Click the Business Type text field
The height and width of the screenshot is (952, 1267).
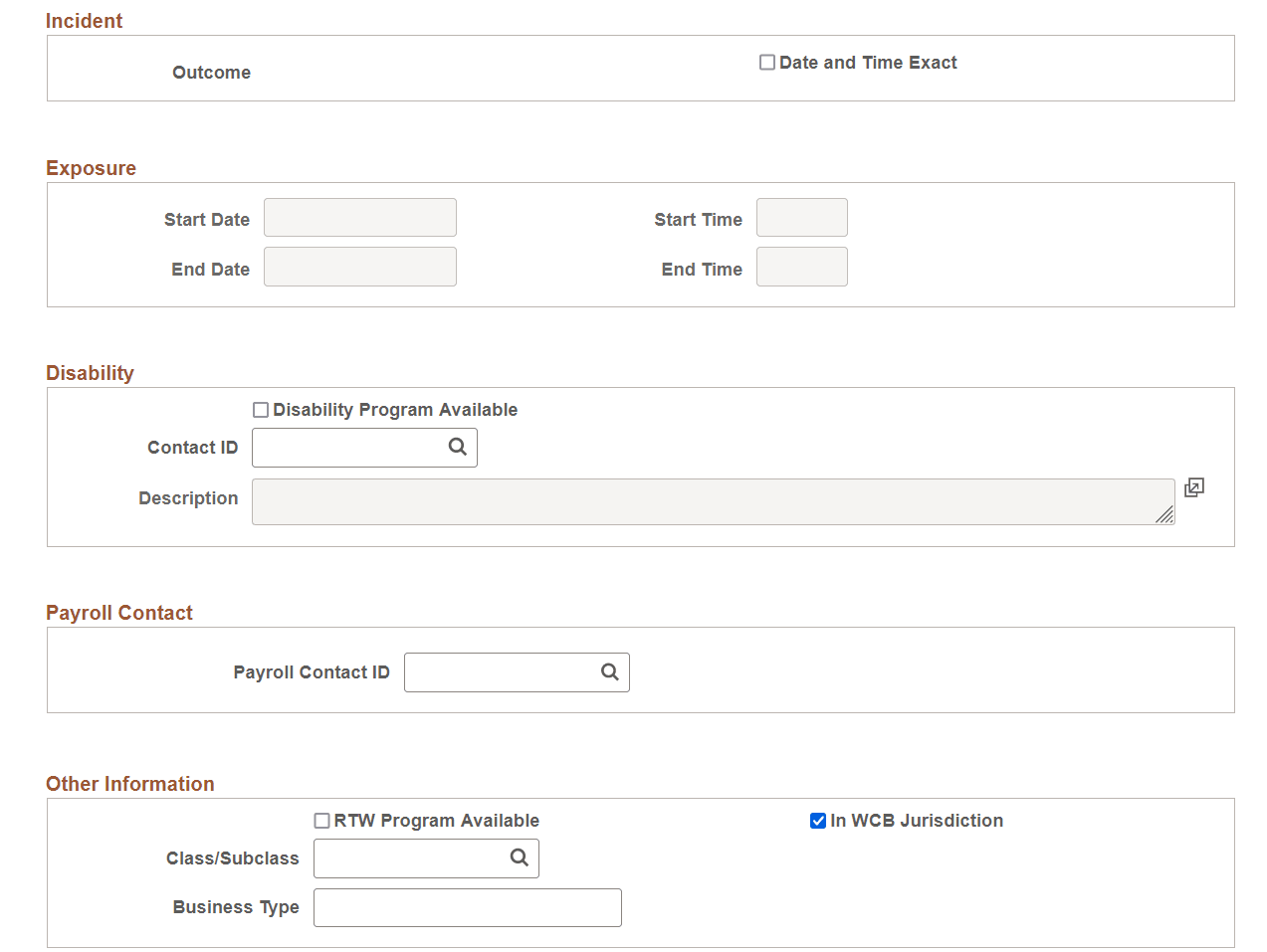point(467,907)
